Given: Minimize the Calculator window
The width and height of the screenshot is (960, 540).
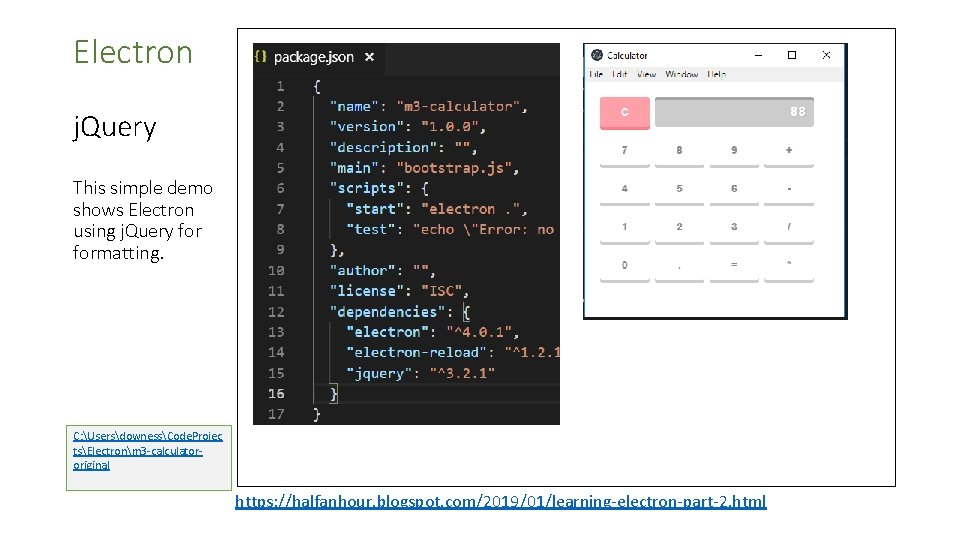Looking at the screenshot, I should tap(759, 55).
